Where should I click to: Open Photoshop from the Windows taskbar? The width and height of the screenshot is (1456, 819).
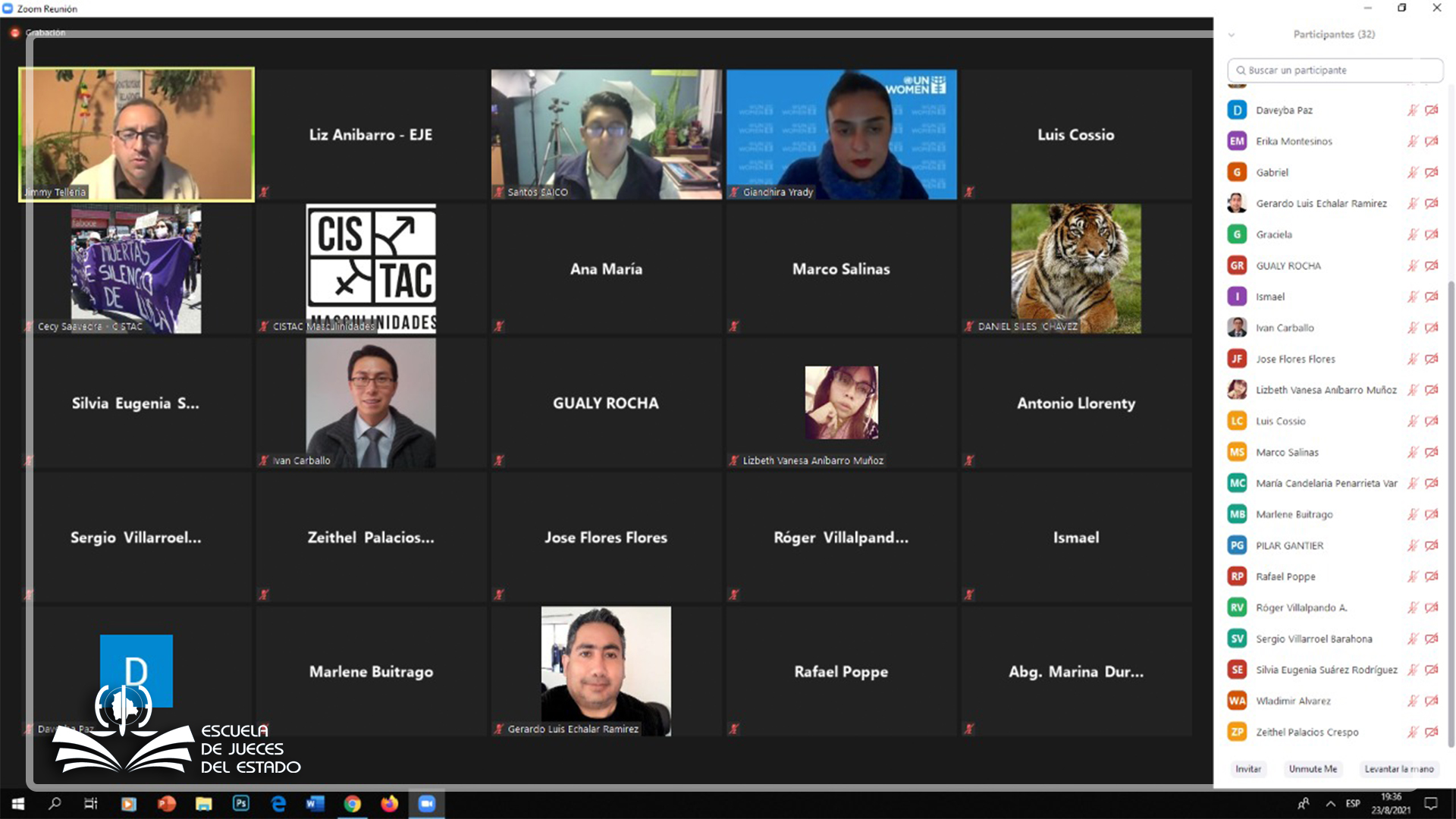241,803
